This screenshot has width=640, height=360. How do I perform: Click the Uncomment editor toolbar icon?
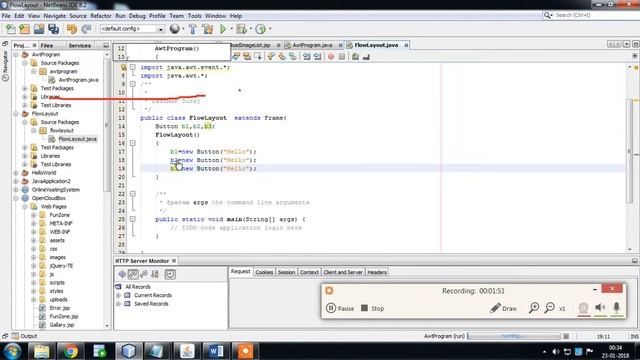point(366,57)
